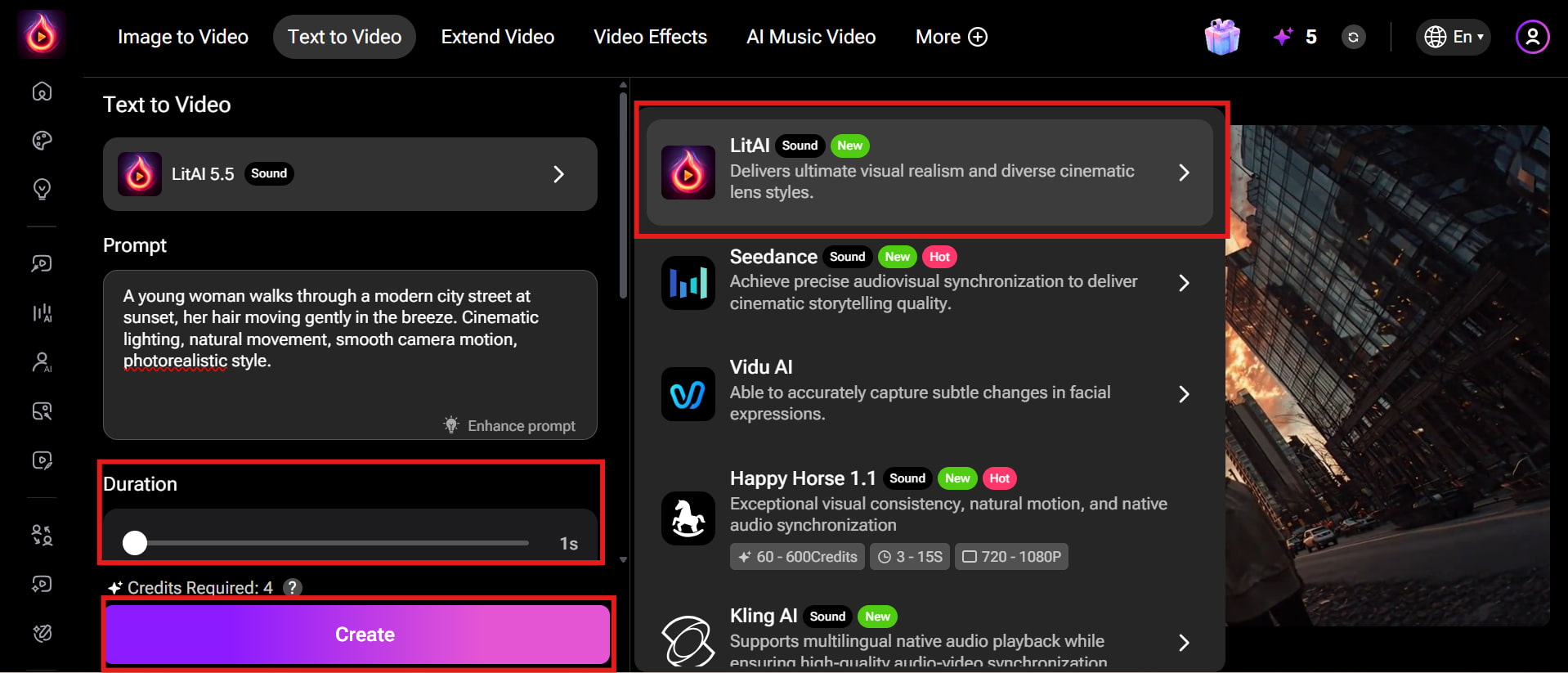Image resolution: width=1568 pixels, height=673 pixels.
Task: Click the Create button
Action: pos(357,635)
